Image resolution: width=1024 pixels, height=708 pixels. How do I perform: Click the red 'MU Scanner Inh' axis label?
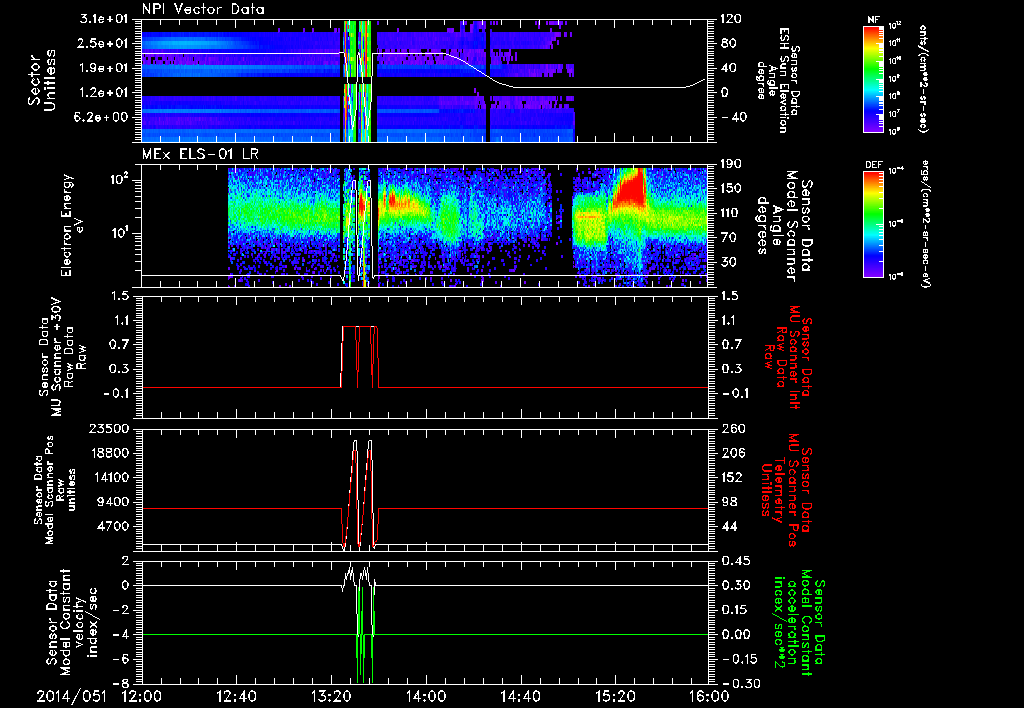[787, 357]
